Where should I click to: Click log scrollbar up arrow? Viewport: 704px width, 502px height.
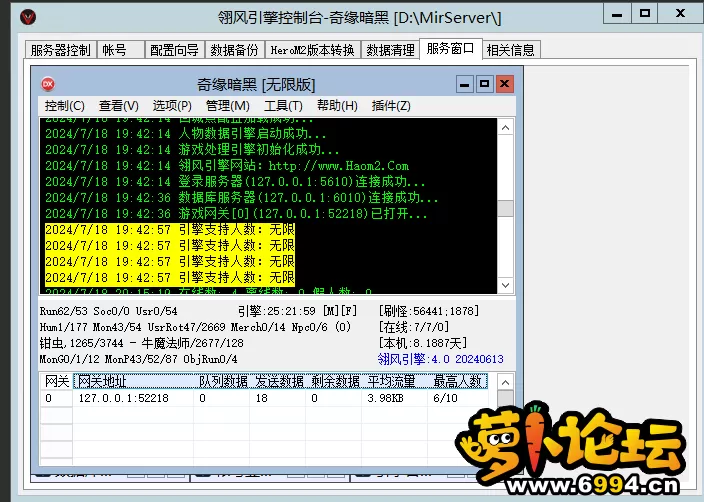point(506,128)
